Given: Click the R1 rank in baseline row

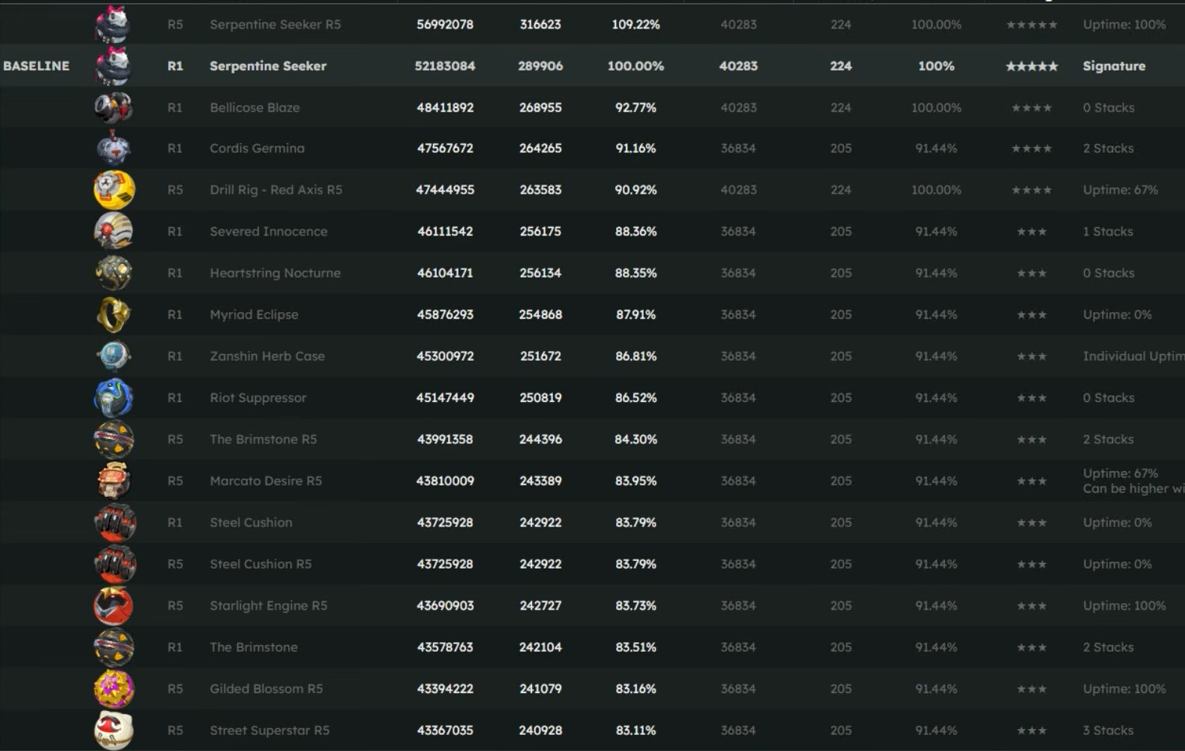Looking at the screenshot, I should coord(175,66).
